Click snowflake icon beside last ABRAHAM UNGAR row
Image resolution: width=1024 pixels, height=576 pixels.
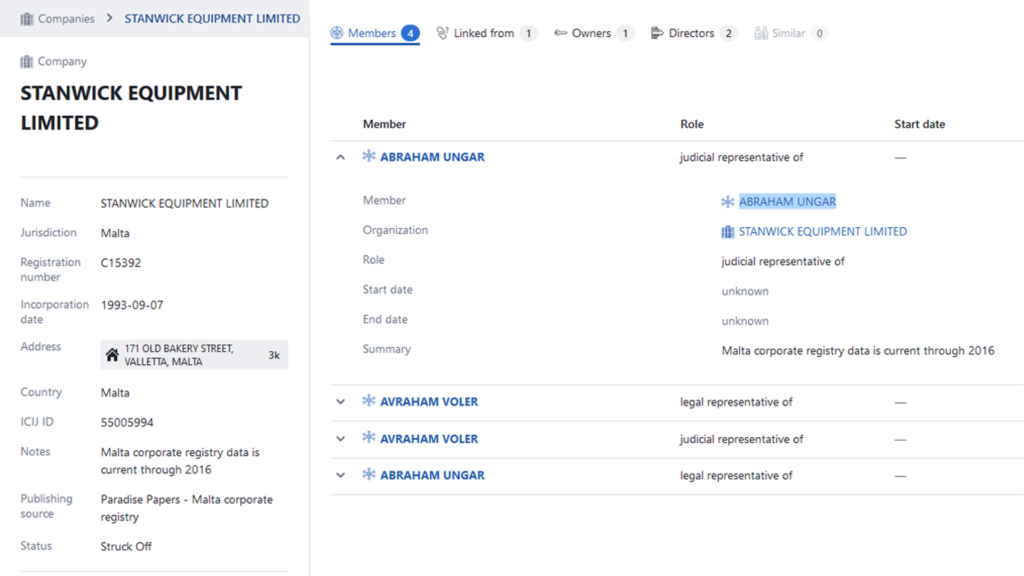coord(369,474)
